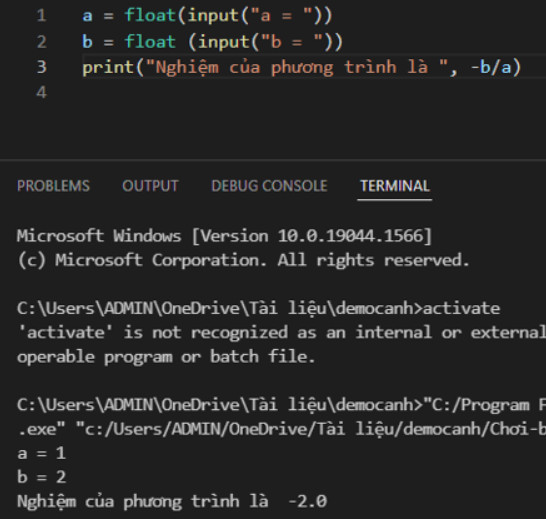The image size is (546, 519).
Task: Open the OUTPUT panel tab
Action: click(x=150, y=186)
